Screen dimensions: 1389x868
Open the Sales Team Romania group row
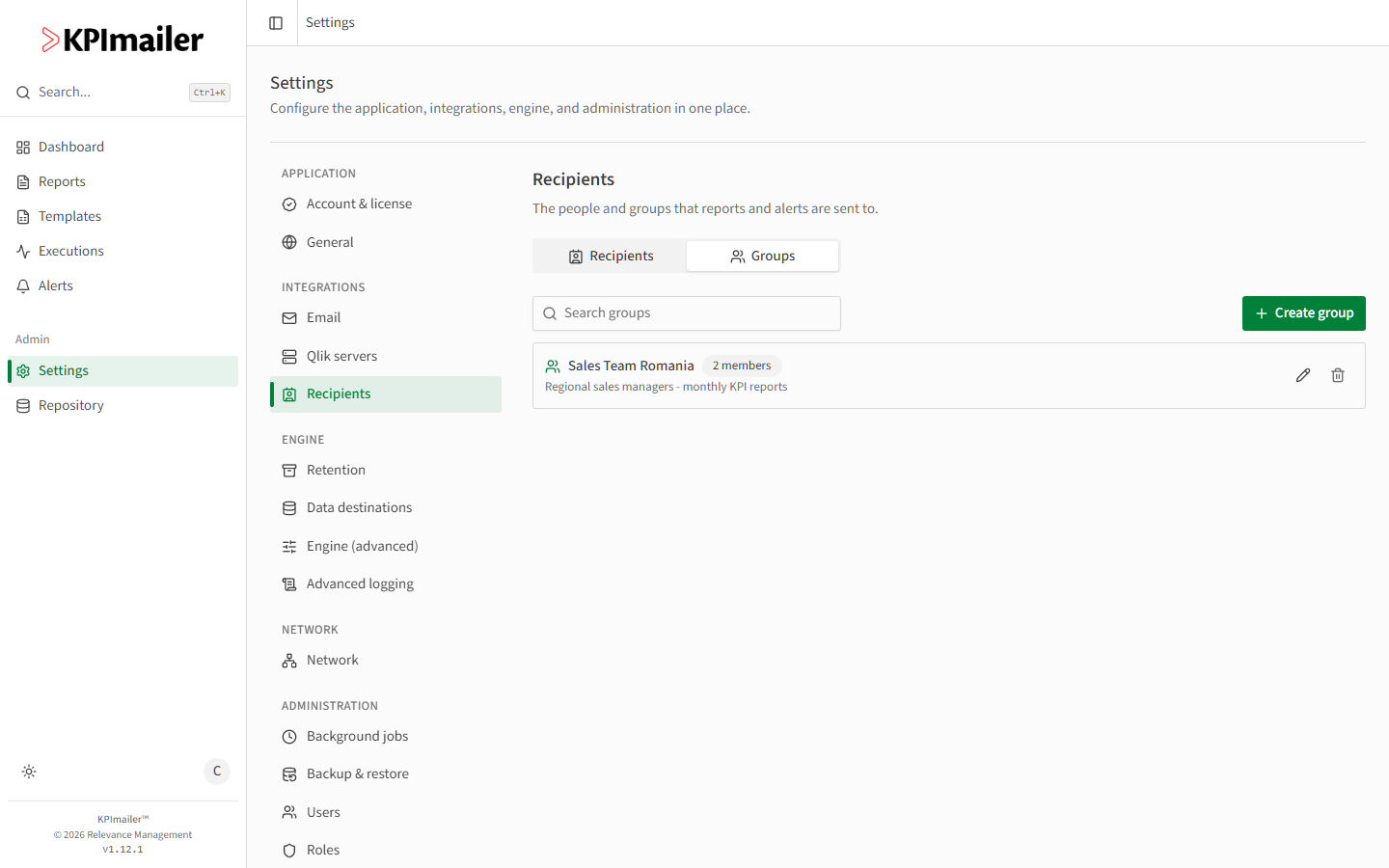[949, 375]
